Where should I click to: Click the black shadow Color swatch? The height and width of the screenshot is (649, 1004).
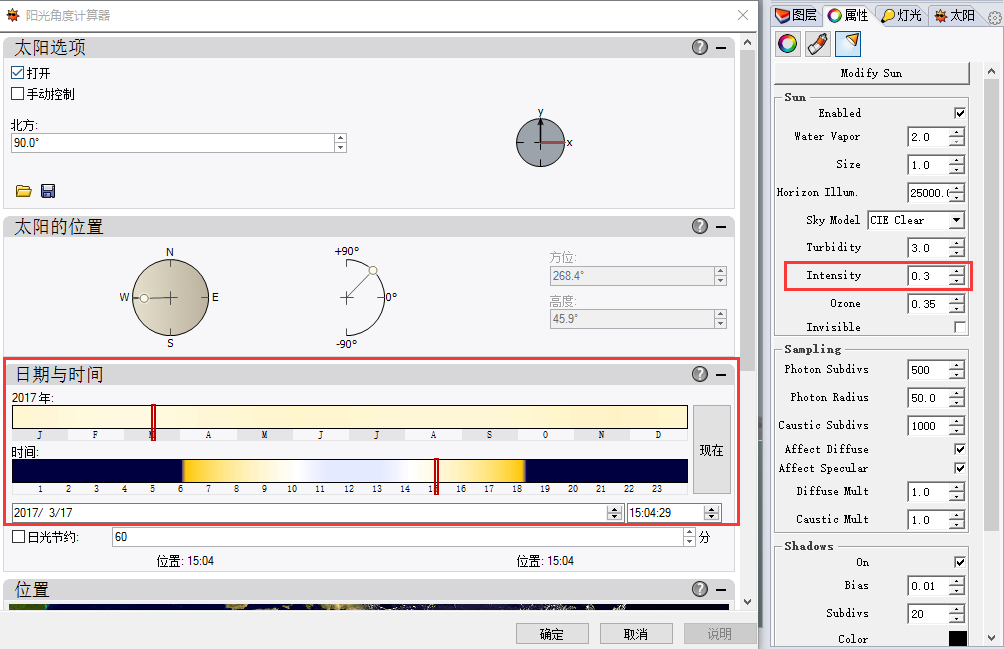tap(958, 638)
